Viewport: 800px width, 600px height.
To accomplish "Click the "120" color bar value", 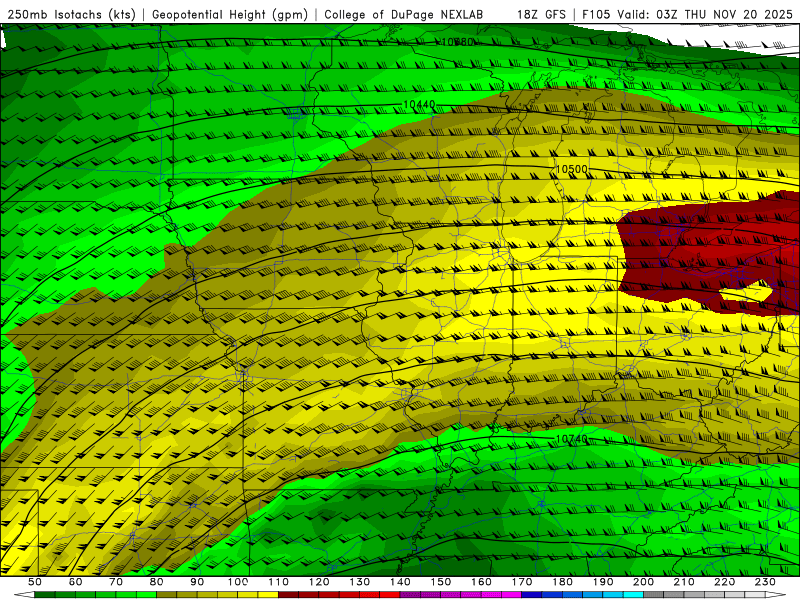I will 319,582.
